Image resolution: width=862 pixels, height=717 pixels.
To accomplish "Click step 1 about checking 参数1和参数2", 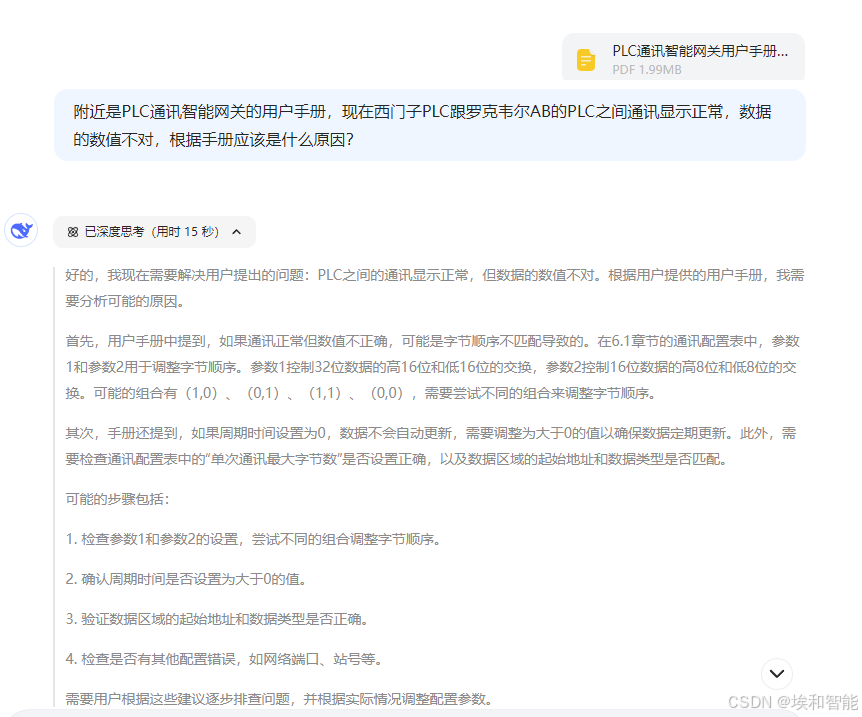I will [253, 539].
